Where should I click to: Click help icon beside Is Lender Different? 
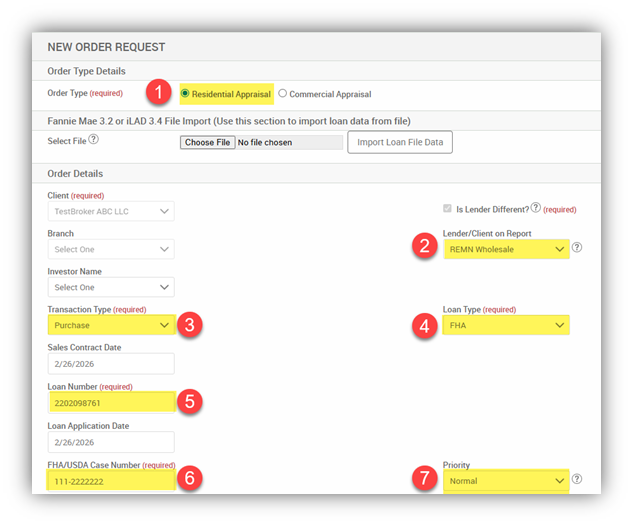[536, 208]
